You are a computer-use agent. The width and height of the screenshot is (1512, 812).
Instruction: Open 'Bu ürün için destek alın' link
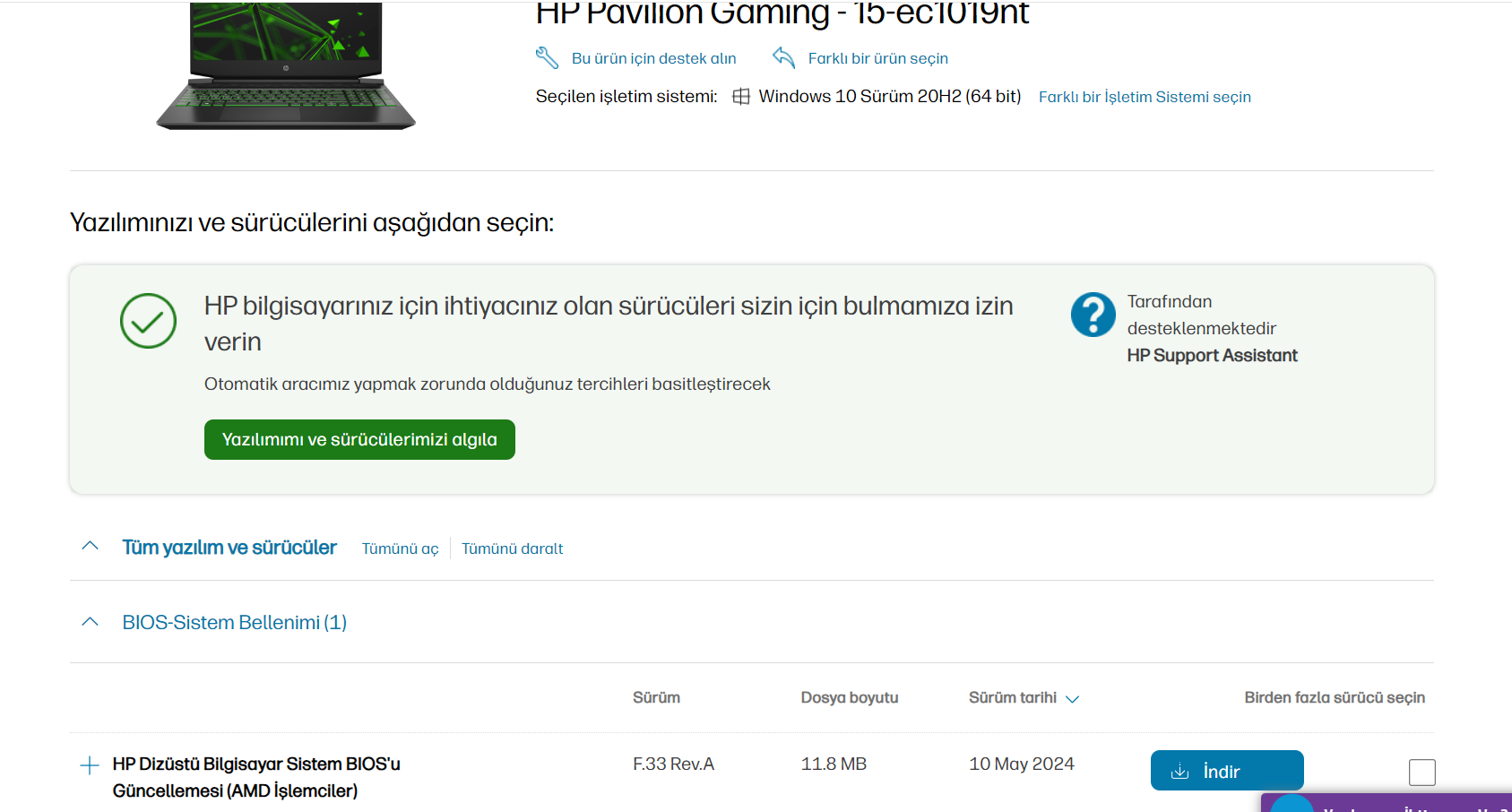654,58
